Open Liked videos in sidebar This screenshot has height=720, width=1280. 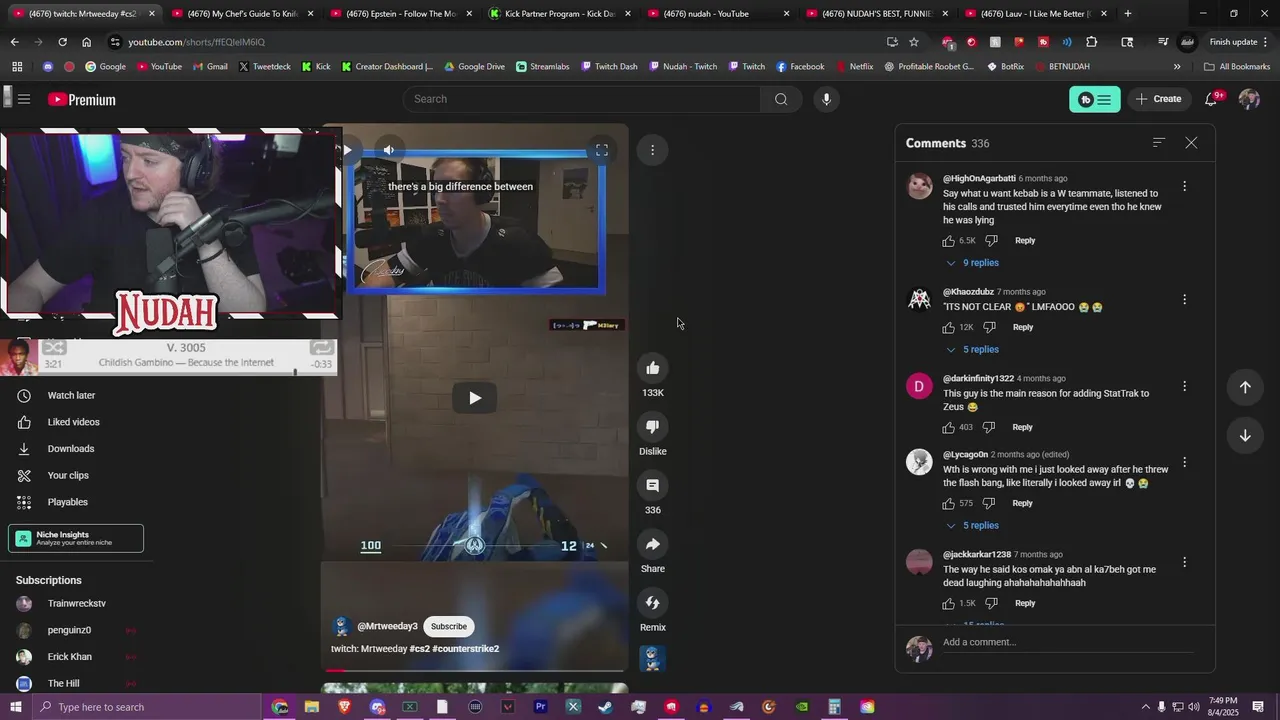[73, 422]
